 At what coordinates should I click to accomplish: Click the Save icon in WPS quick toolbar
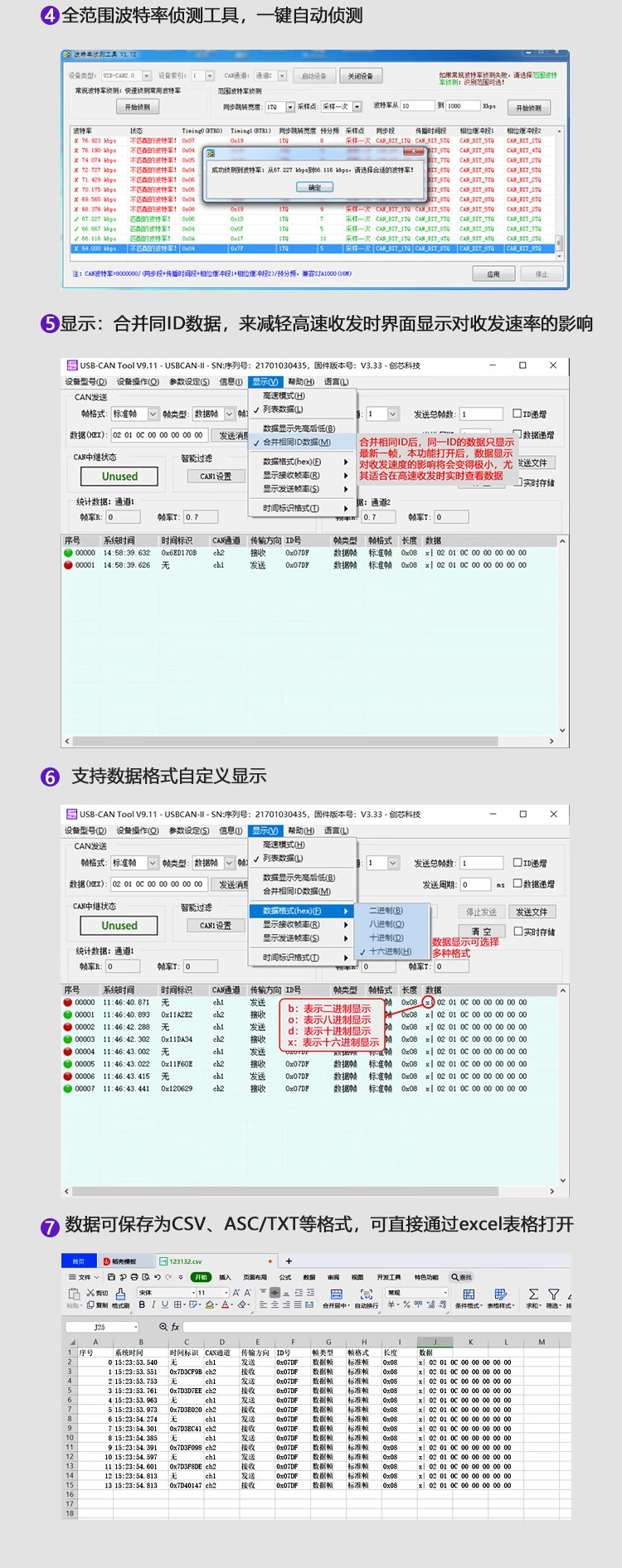click(x=111, y=1277)
